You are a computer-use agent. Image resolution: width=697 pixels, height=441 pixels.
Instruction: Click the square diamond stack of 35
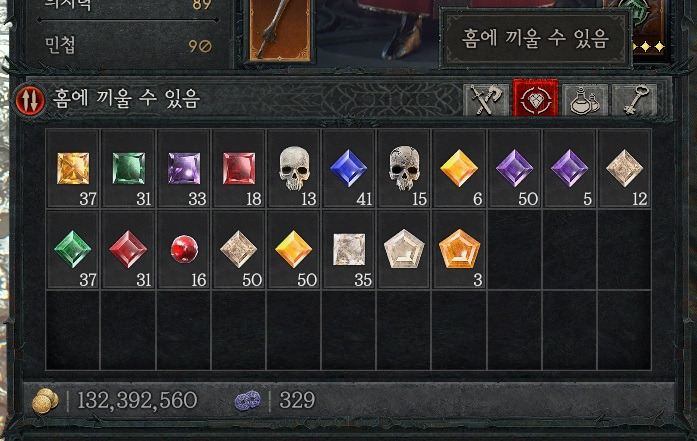click(x=349, y=249)
